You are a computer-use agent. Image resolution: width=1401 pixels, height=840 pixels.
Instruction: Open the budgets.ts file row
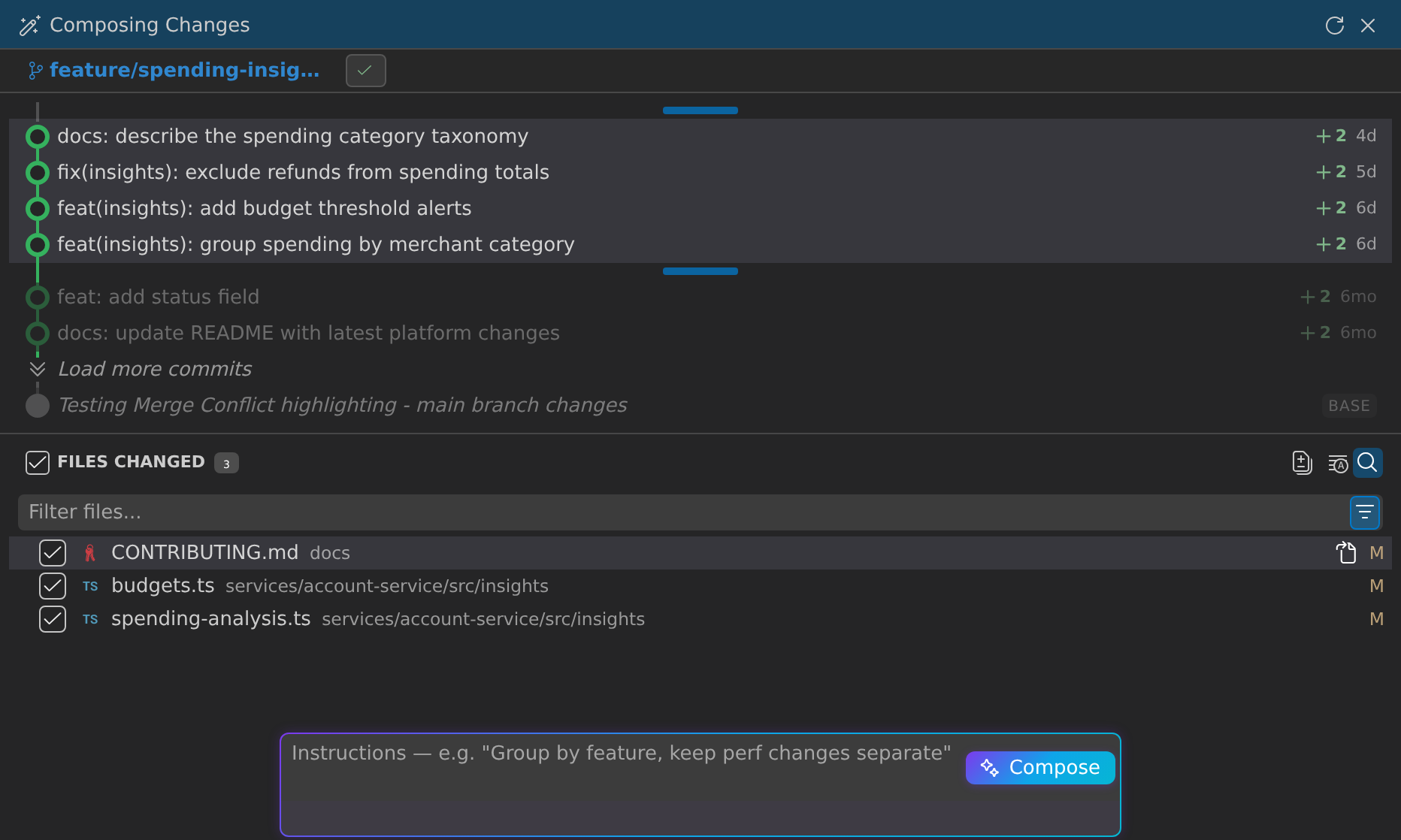pyautogui.click(x=700, y=586)
